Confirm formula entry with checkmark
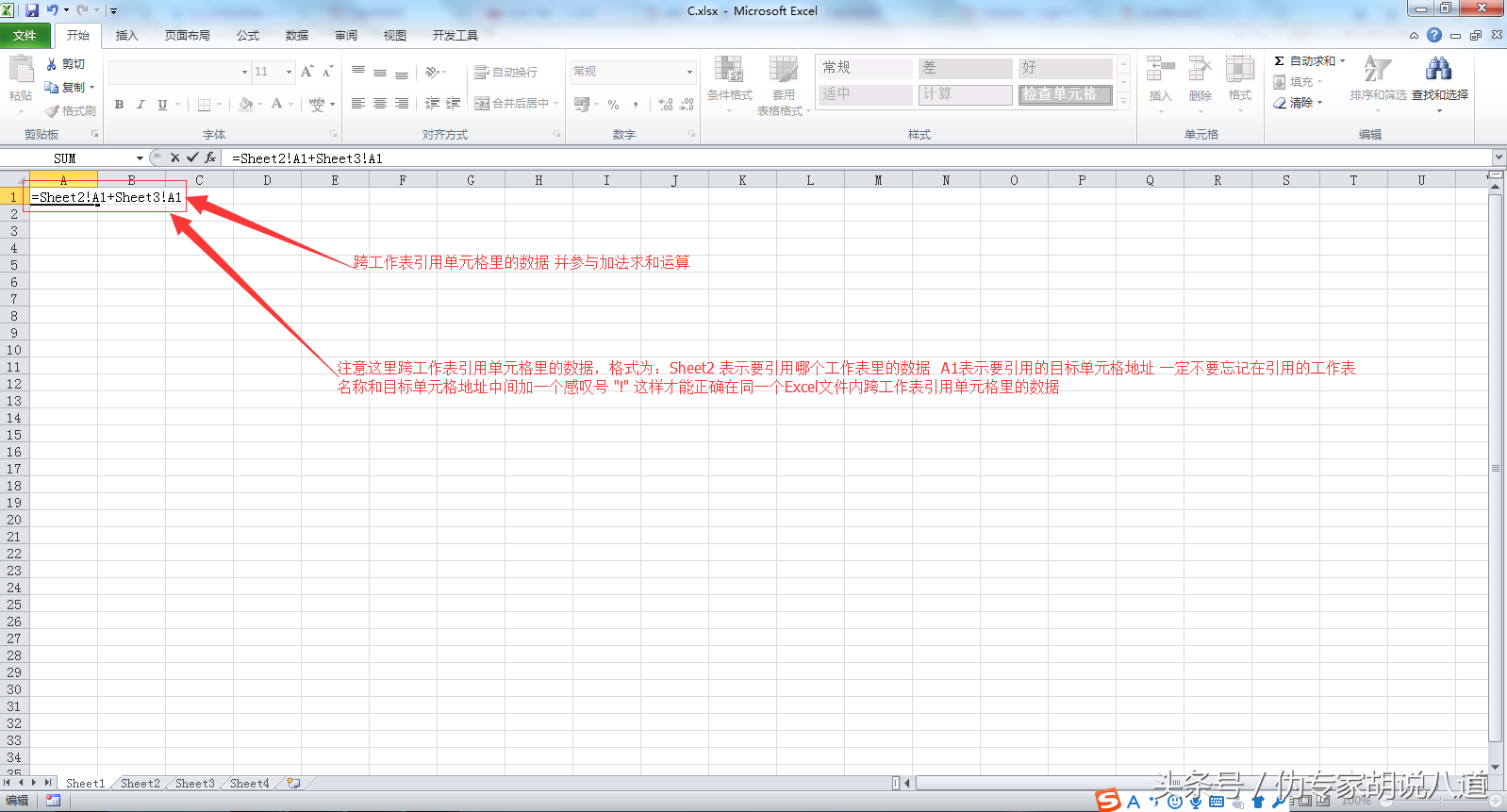 (192, 157)
